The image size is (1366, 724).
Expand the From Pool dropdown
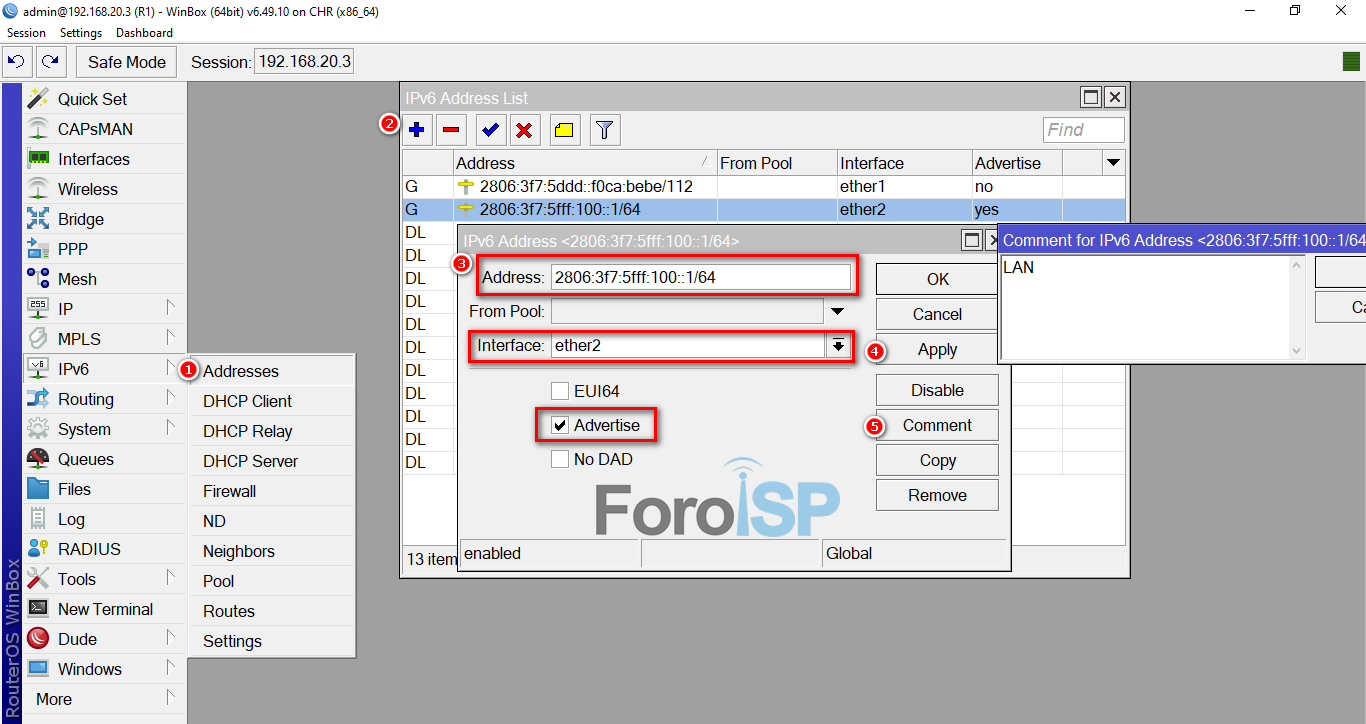coord(838,311)
